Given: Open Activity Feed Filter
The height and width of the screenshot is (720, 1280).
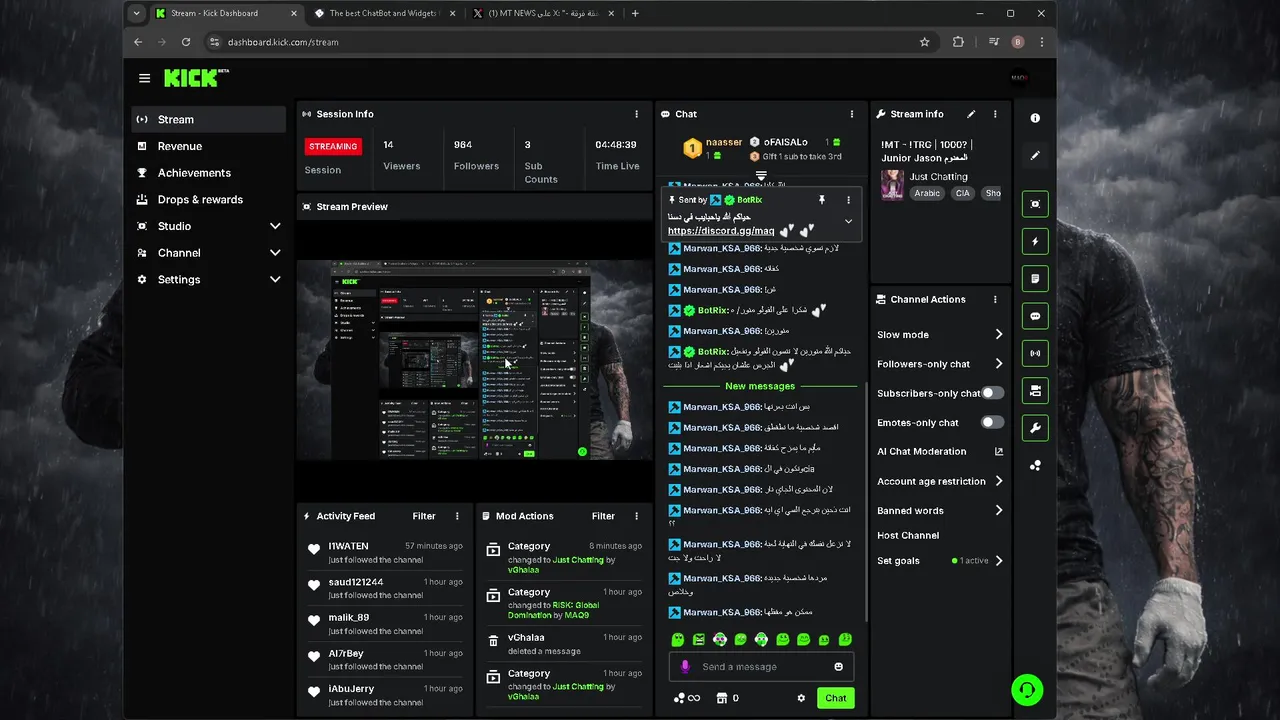Looking at the screenshot, I should pyautogui.click(x=424, y=516).
